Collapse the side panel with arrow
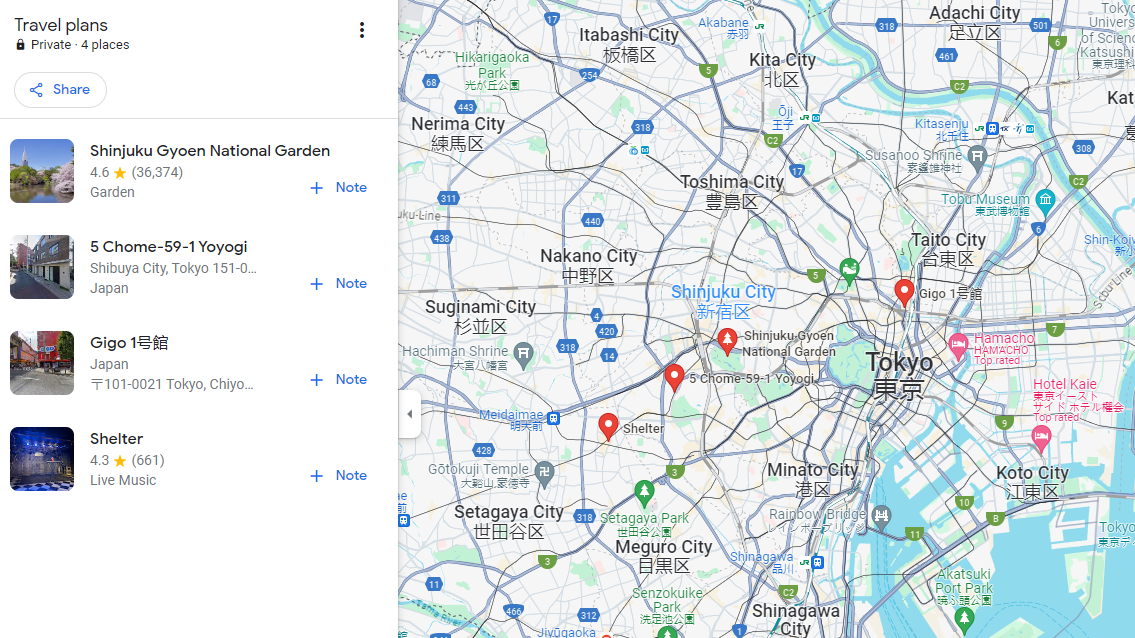The width and height of the screenshot is (1135, 638). tap(410, 414)
